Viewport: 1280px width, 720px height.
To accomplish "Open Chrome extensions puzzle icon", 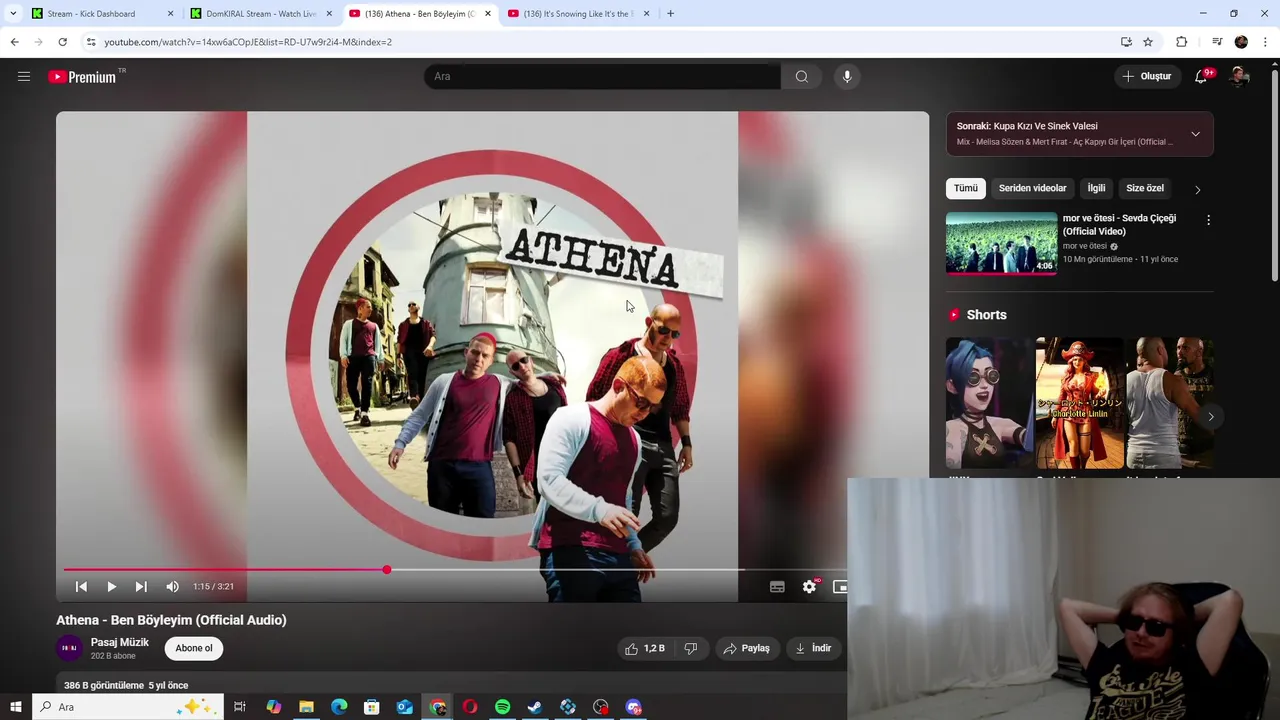I will tap(1181, 42).
